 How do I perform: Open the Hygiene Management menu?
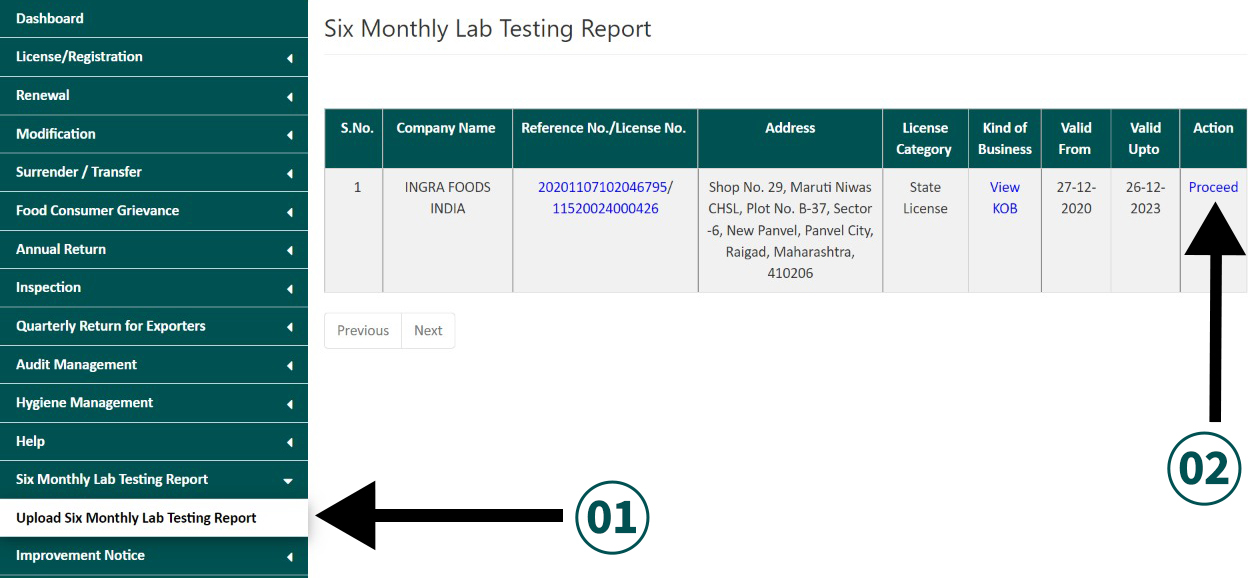pyautogui.click(x=154, y=403)
